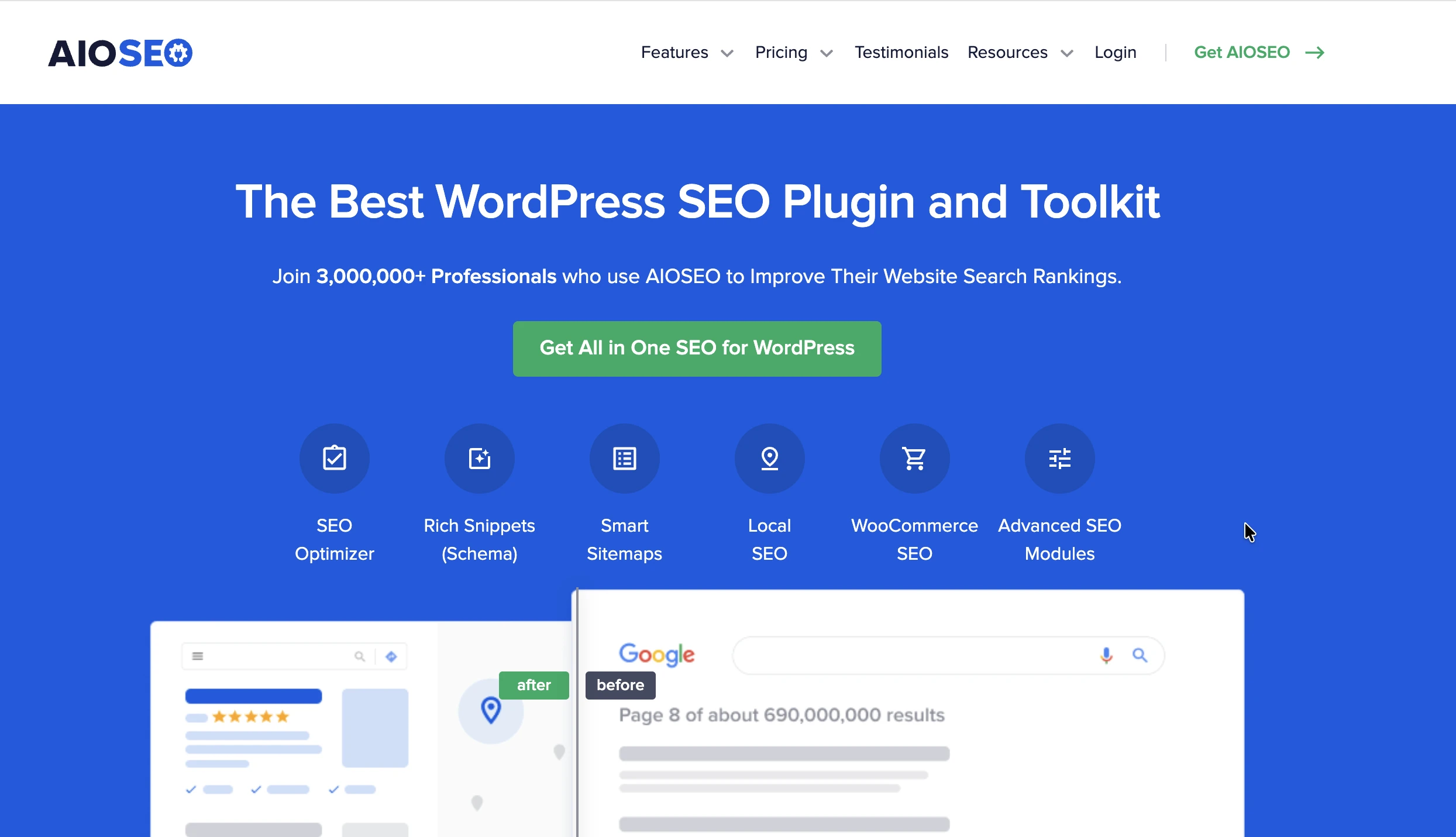Click Login in the top navigation
The height and width of the screenshot is (837, 1456).
[x=1115, y=53]
